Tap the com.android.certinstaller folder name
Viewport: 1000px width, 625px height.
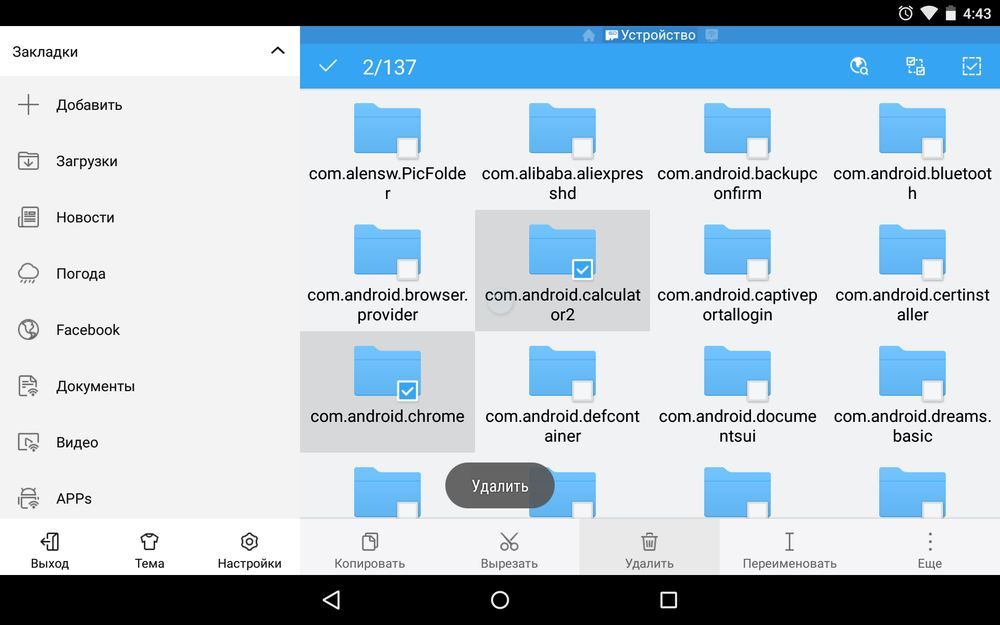(x=913, y=304)
